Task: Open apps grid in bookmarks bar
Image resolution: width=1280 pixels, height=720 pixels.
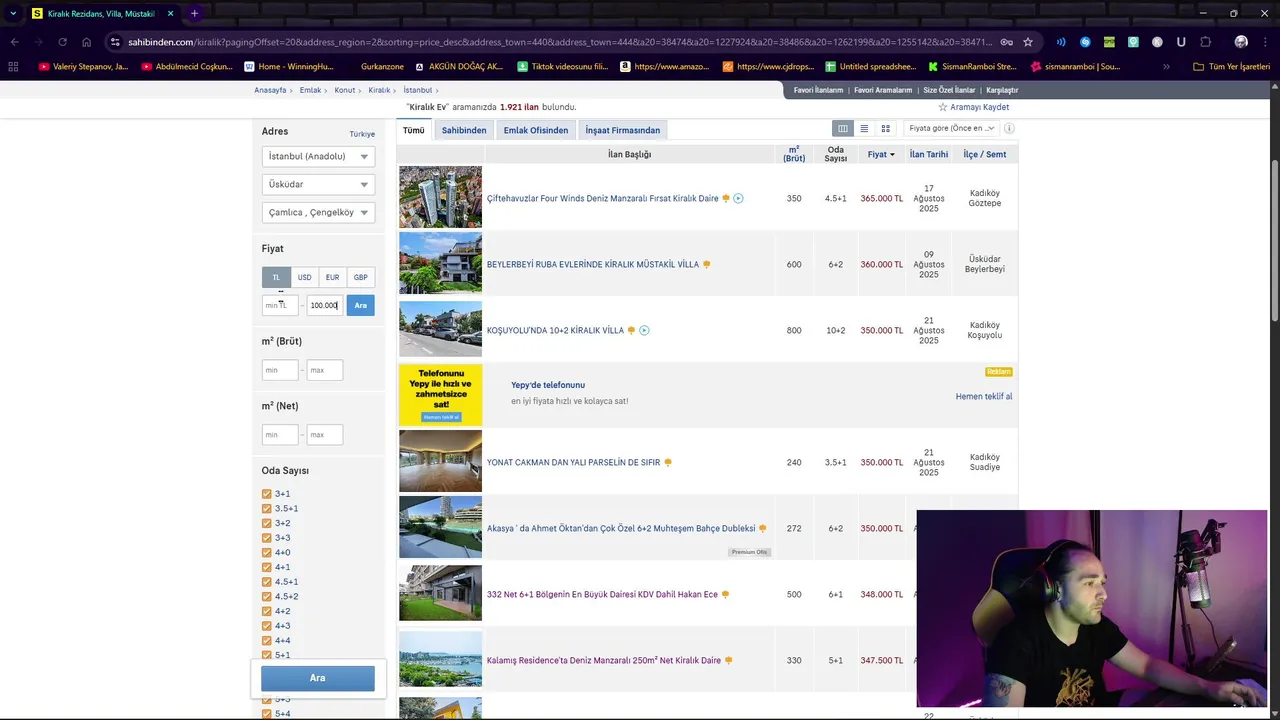Action: [x=13, y=67]
